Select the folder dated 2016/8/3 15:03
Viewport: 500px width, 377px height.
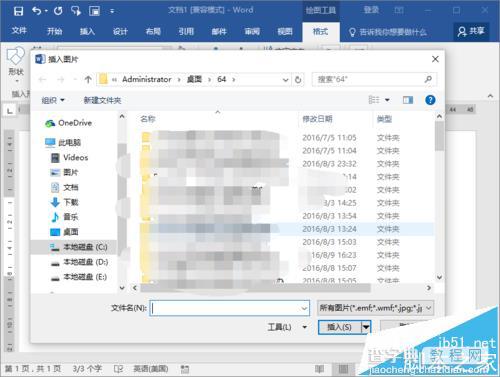tap(287, 242)
